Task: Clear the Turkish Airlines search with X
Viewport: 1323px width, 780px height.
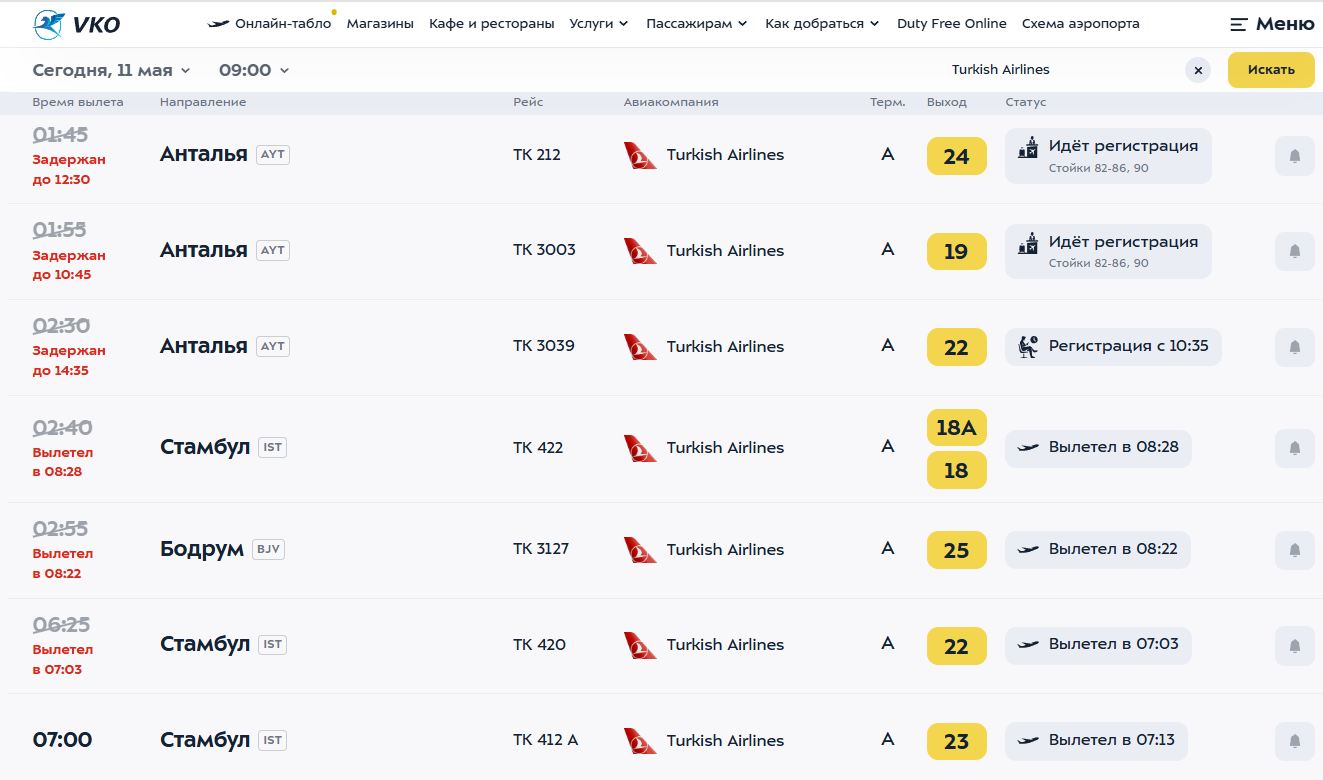Action: click(1198, 70)
